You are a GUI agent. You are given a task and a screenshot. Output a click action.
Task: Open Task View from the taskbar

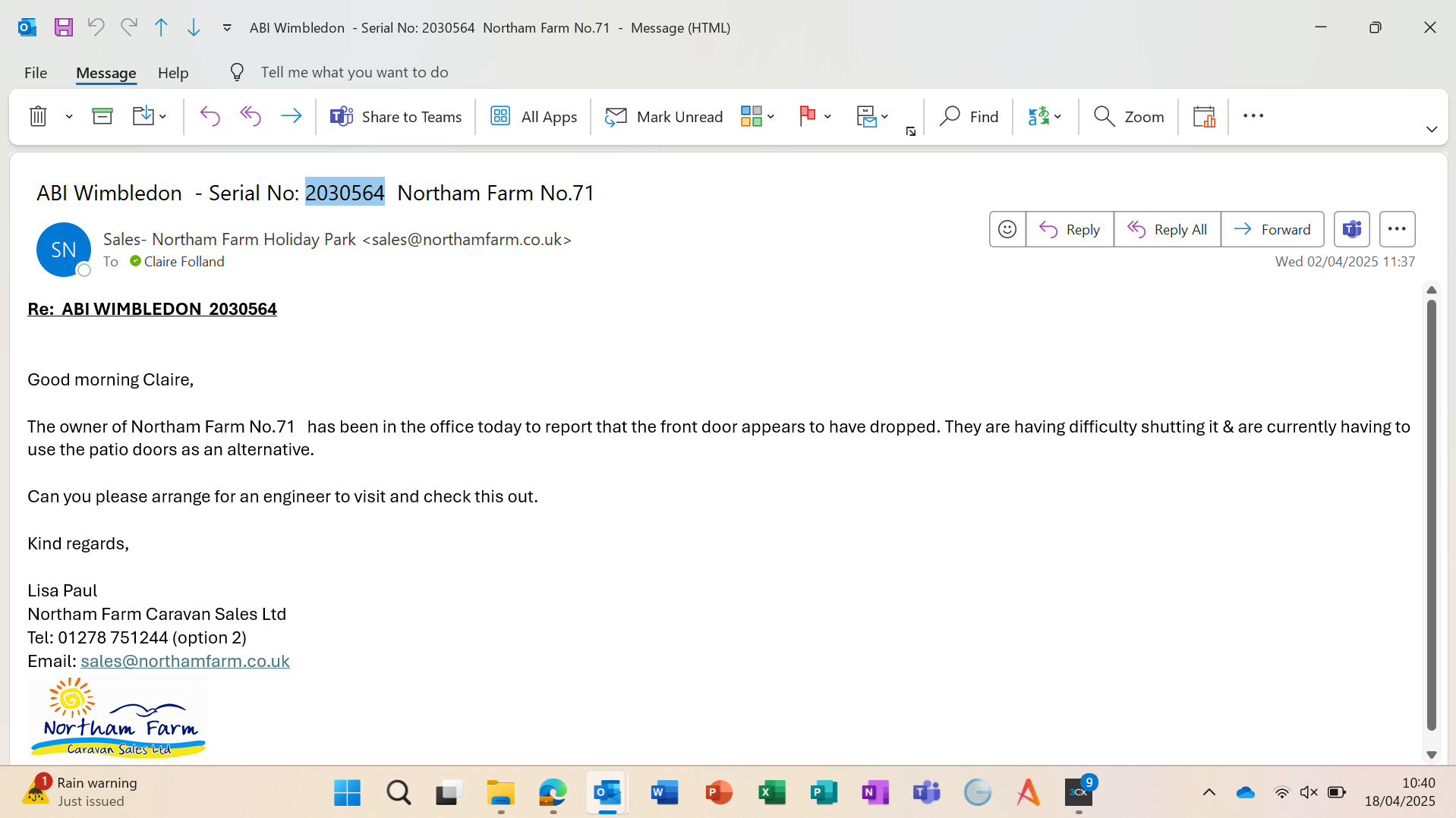pos(449,793)
